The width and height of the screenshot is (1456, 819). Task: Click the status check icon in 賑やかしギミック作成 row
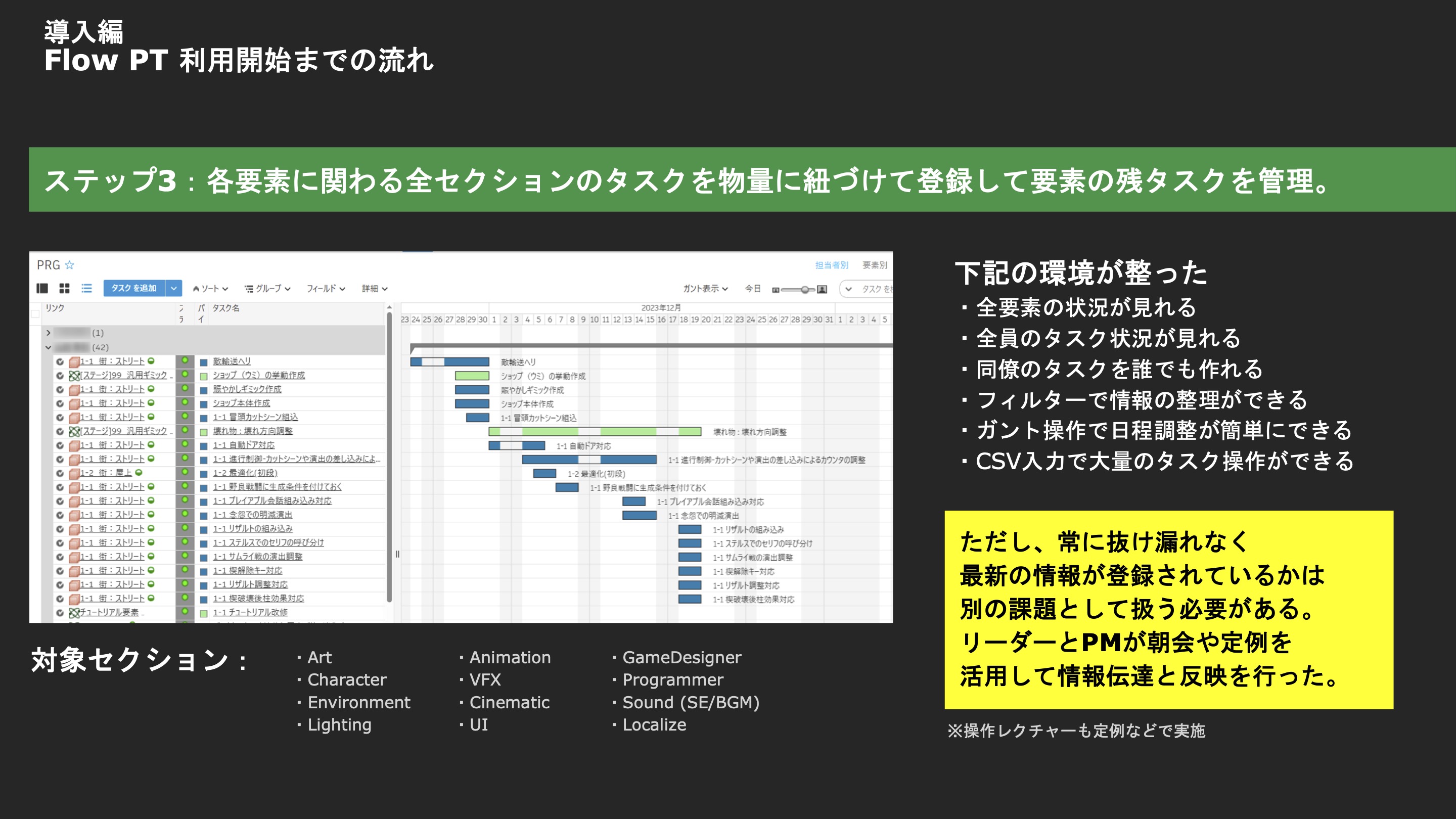click(x=60, y=389)
